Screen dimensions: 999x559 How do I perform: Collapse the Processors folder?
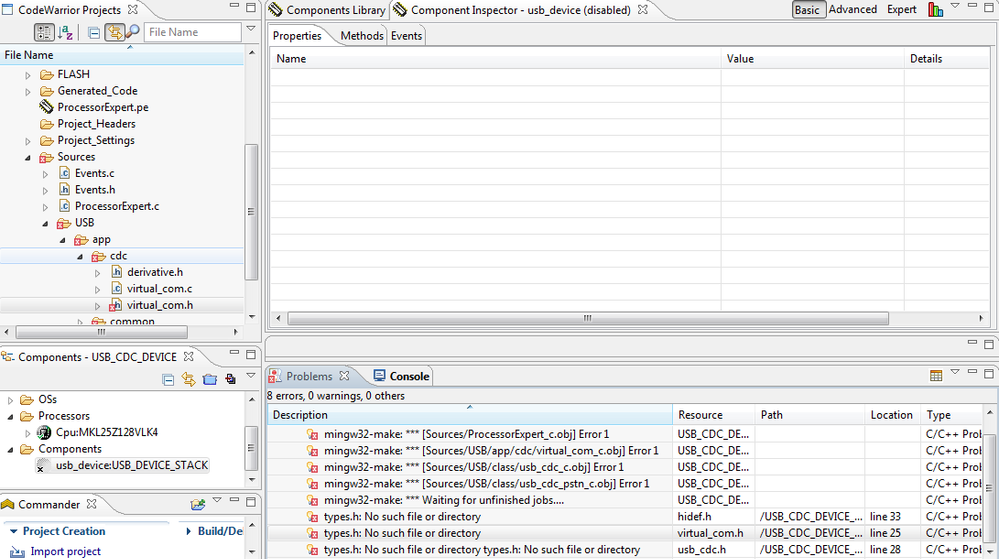[11, 417]
